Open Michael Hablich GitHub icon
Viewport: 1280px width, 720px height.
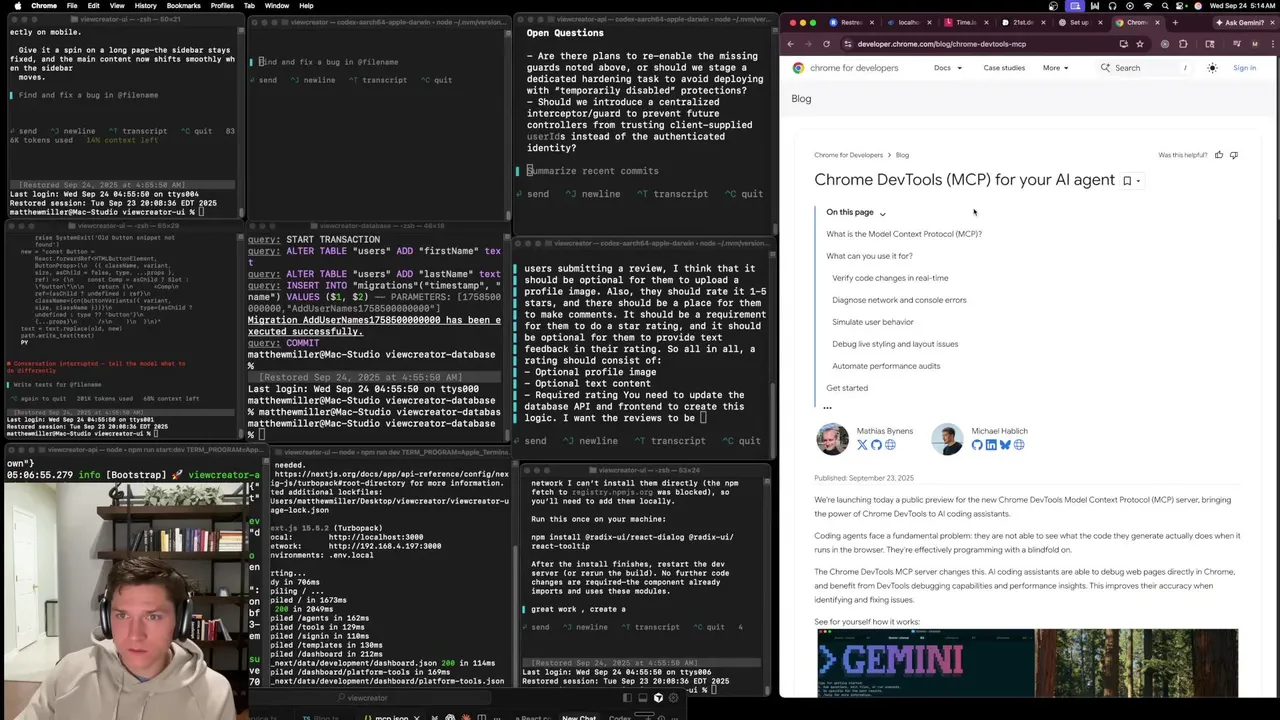tap(977, 445)
